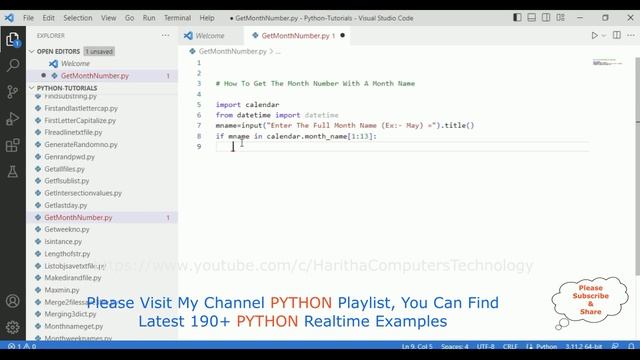Open the Explorer view in activity bar
640x360 pixels.
[13, 39]
